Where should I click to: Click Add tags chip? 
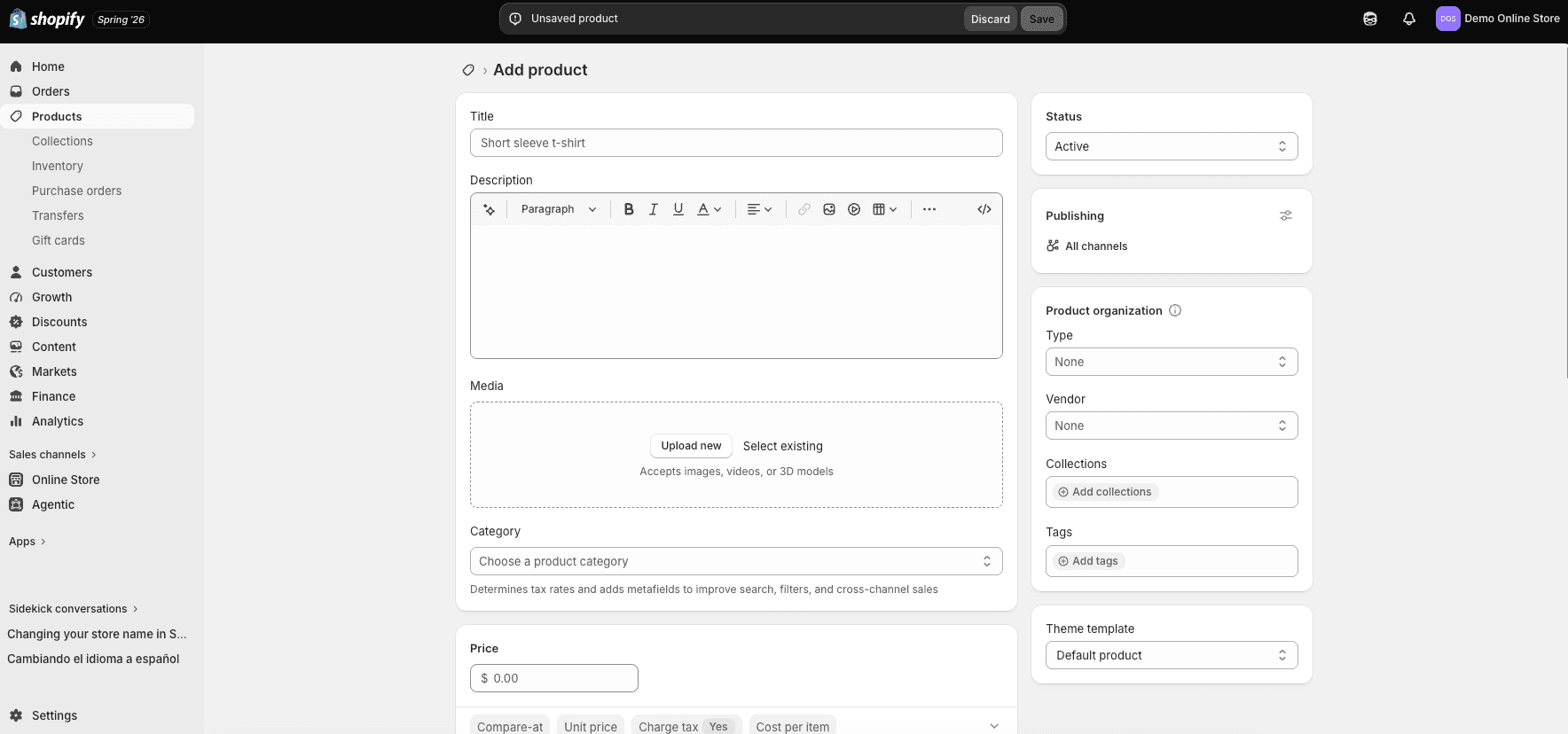[1088, 561]
